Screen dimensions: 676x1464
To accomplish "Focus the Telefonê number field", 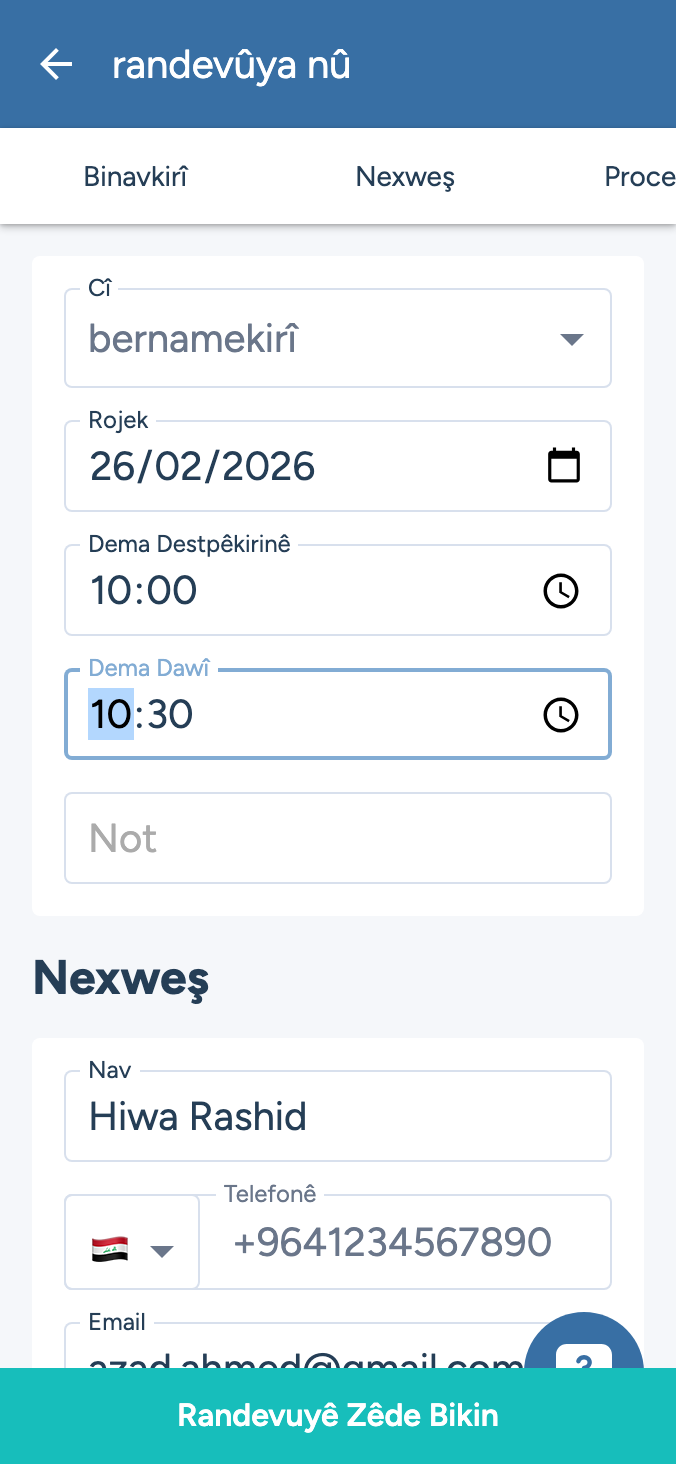I will click(x=400, y=1243).
